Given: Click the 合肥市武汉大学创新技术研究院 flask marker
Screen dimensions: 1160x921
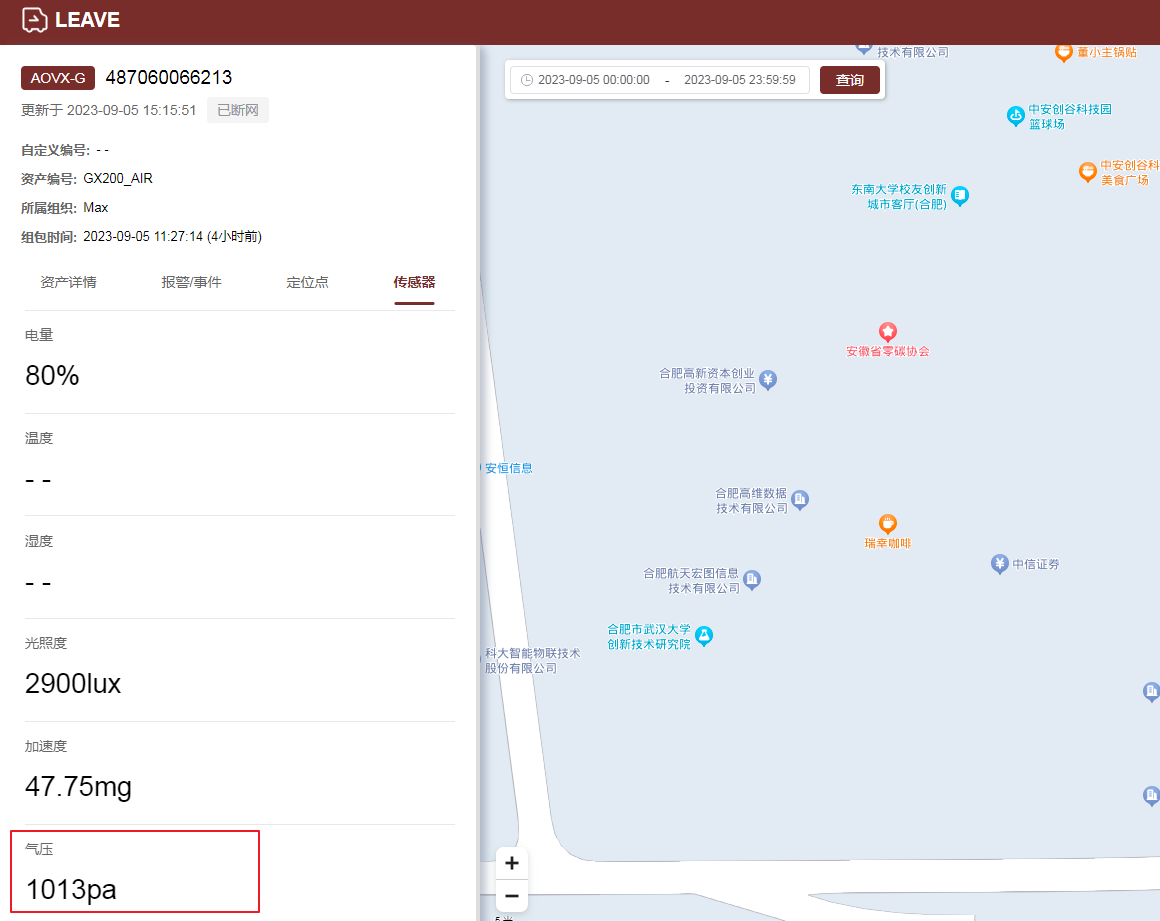Looking at the screenshot, I should (x=704, y=636).
